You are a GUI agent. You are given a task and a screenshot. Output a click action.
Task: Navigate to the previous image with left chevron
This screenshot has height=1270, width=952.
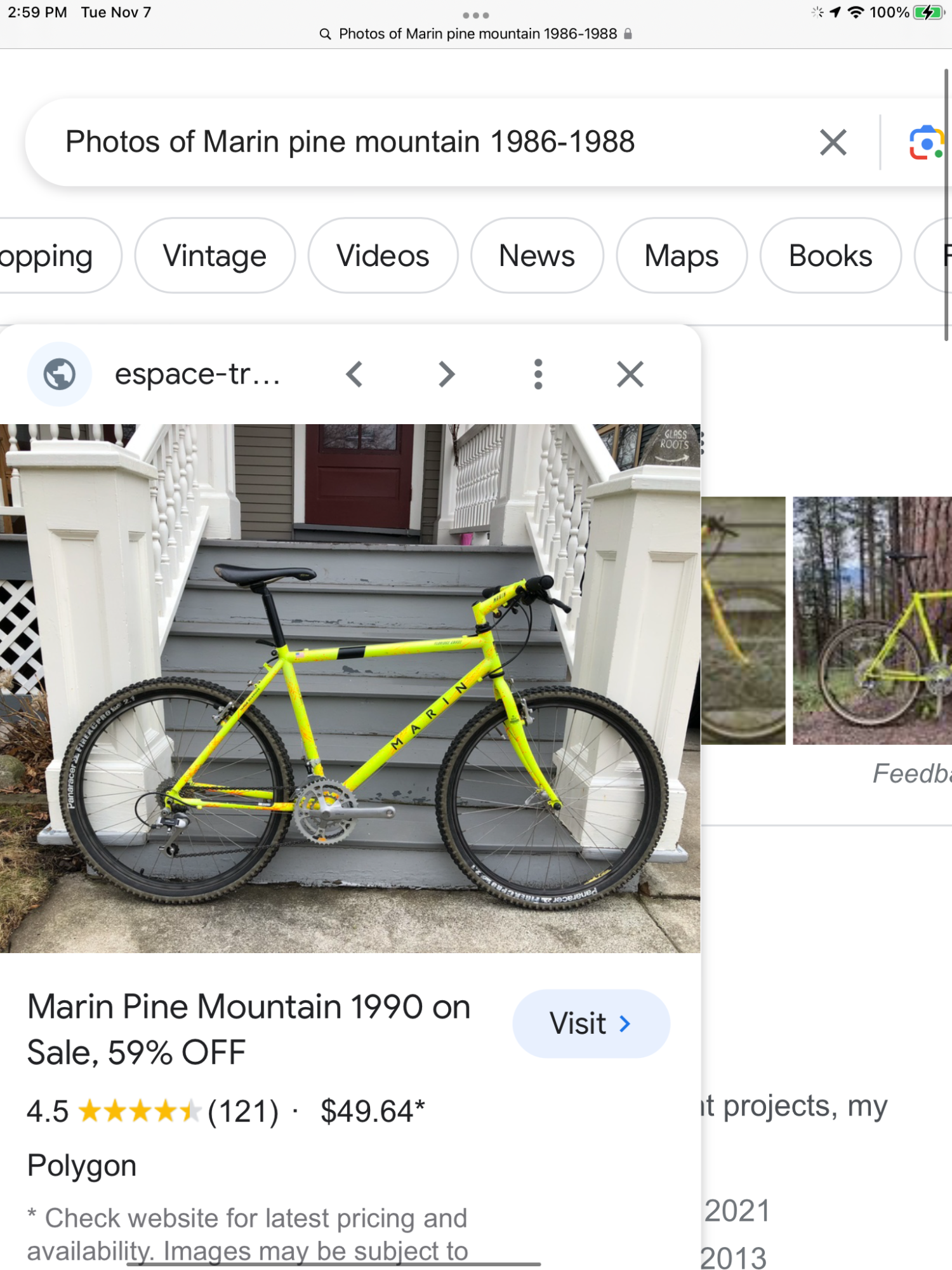click(354, 374)
